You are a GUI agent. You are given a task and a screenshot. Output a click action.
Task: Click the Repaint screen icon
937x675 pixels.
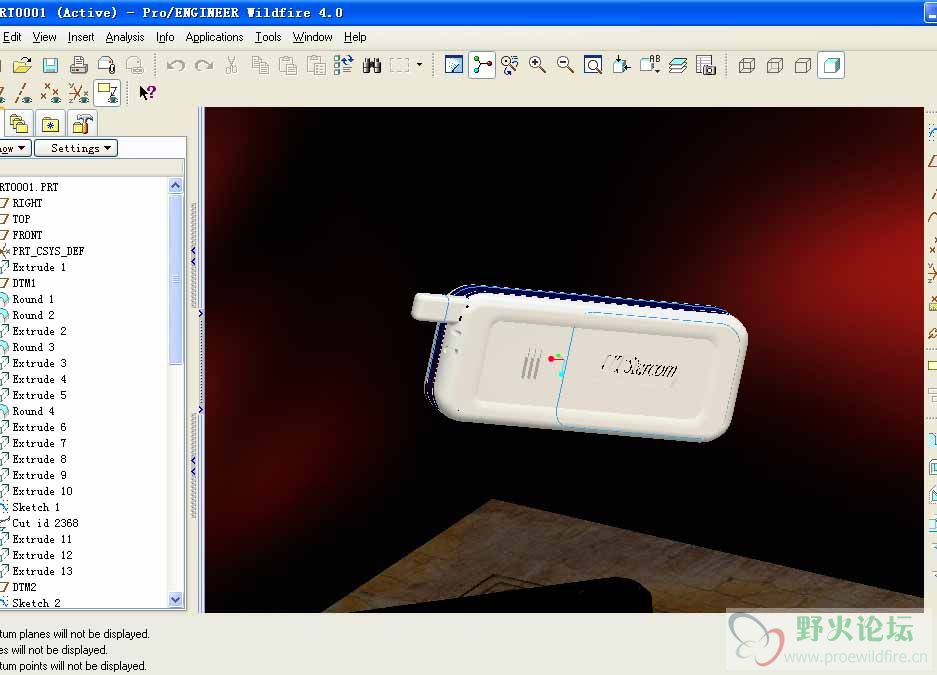coord(454,65)
